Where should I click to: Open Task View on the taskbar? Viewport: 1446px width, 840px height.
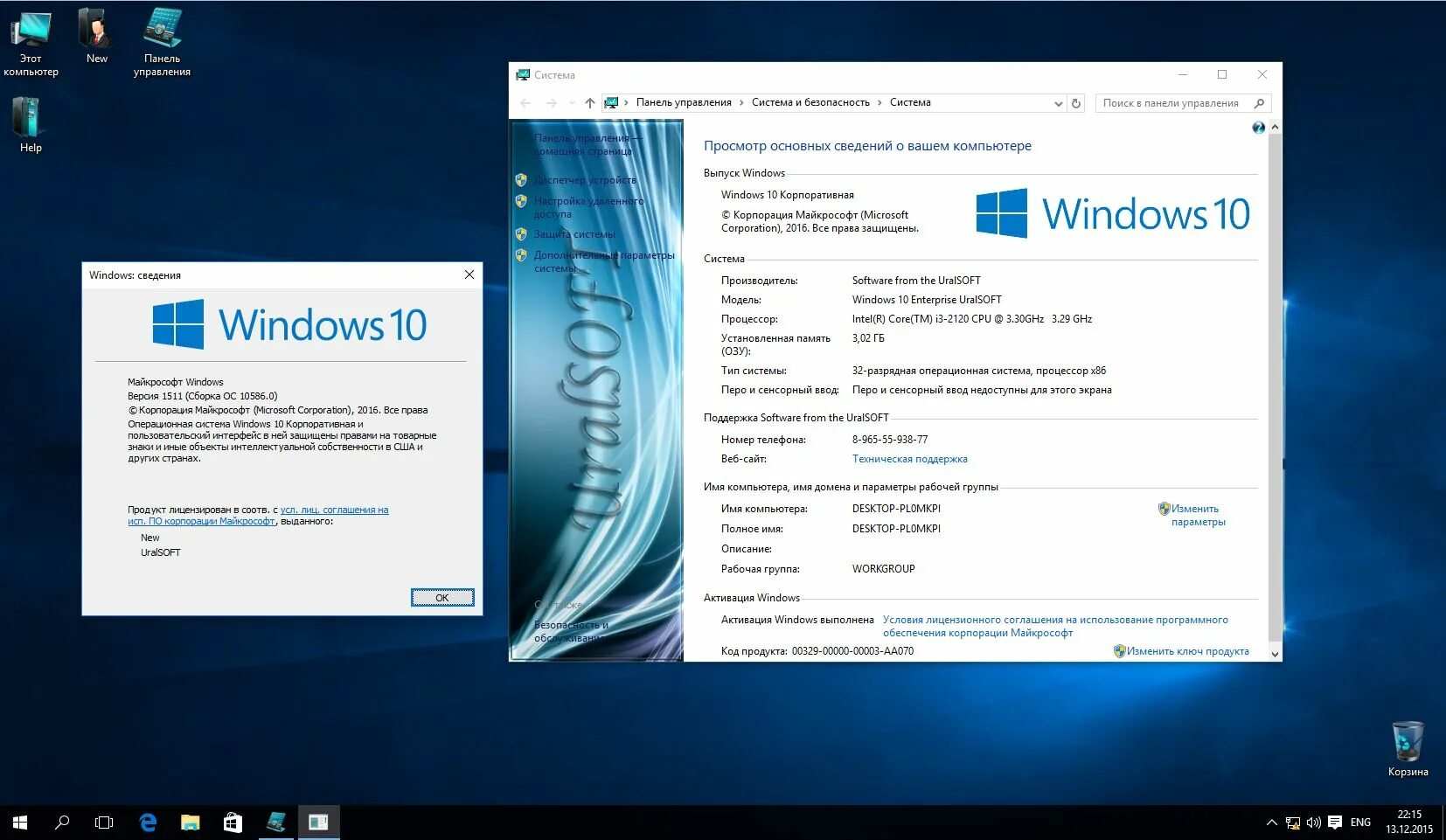pos(104,822)
